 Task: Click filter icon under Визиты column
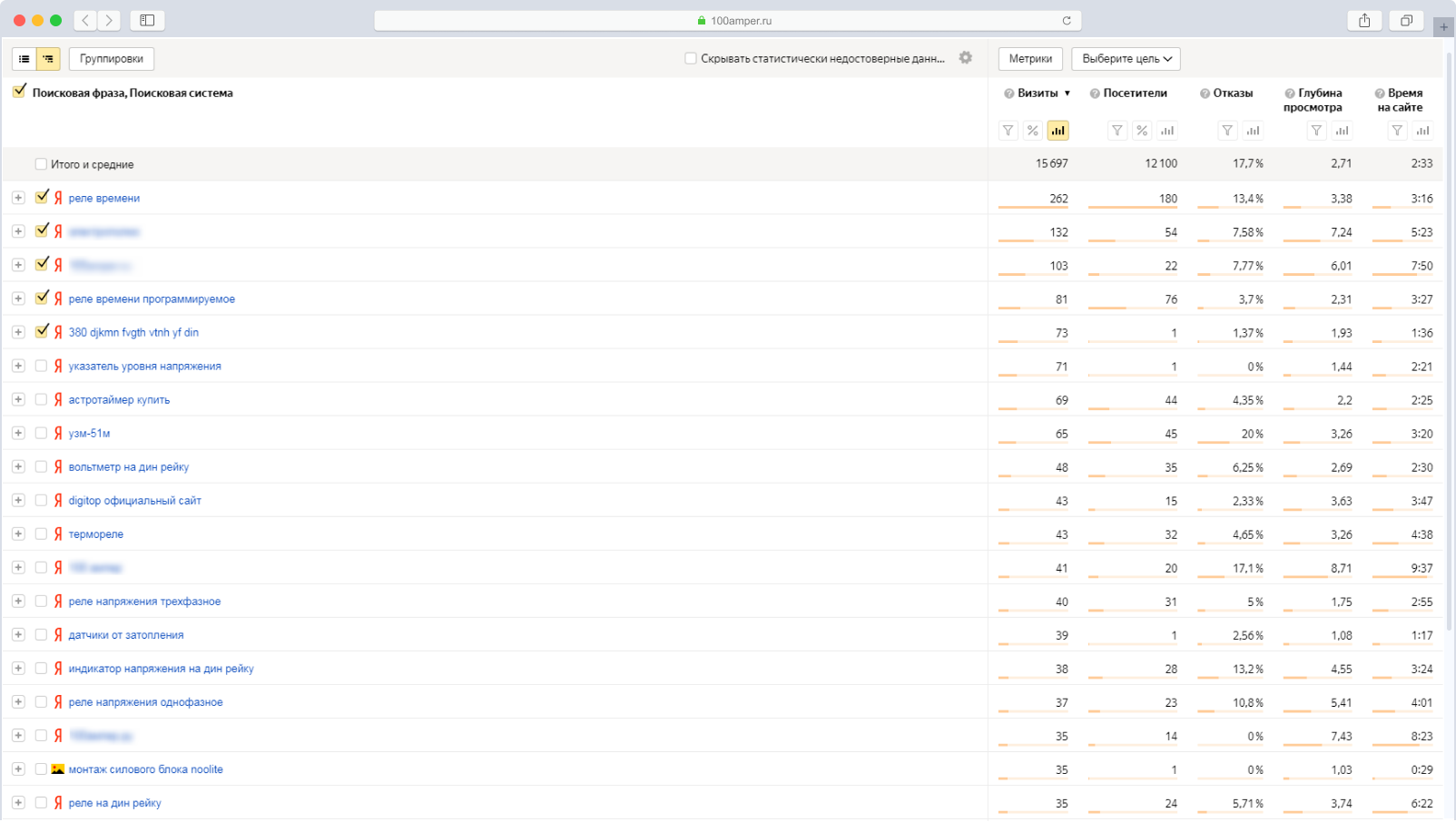(x=1008, y=131)
